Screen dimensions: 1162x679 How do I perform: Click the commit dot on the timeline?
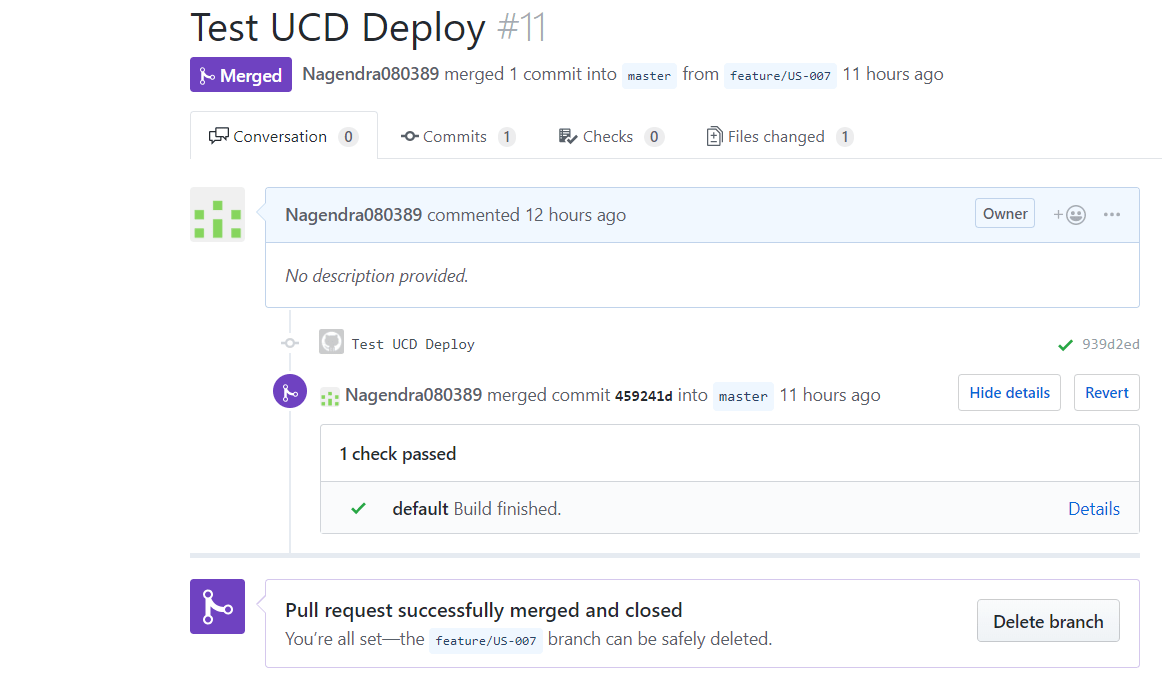click(289, 343)
